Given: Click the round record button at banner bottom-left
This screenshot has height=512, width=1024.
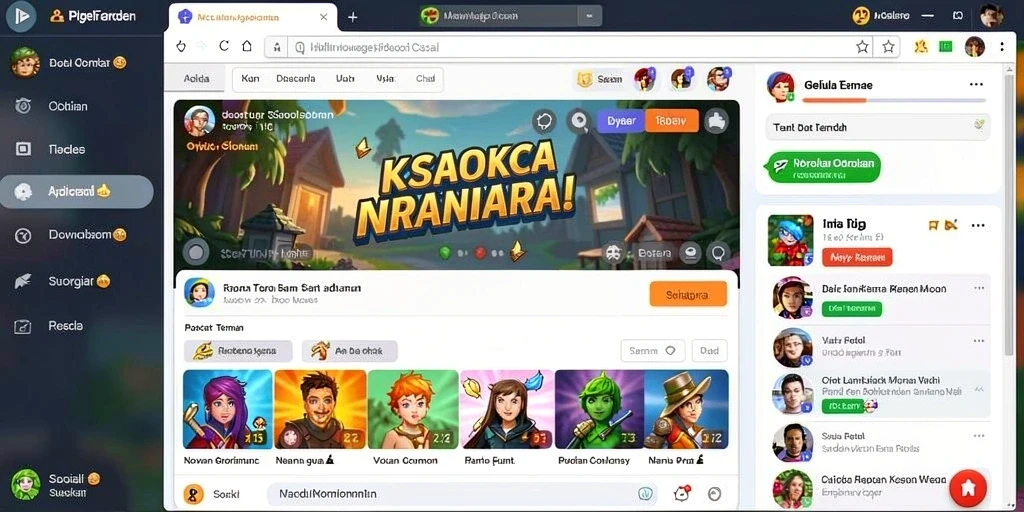Looking at the screenshot, I should tap(195, 252).
